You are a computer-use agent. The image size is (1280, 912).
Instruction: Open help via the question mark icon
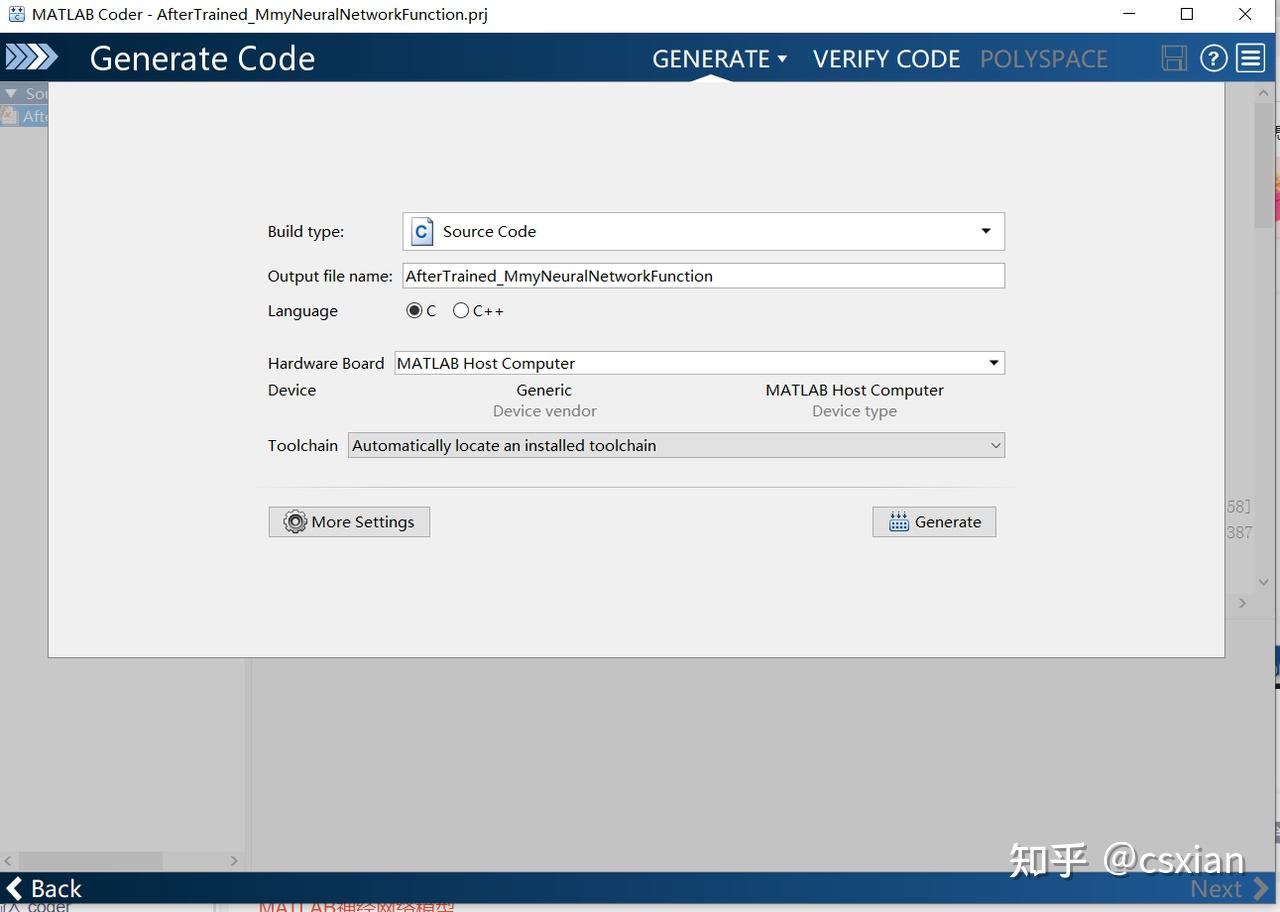click(x=1213, y=58)
